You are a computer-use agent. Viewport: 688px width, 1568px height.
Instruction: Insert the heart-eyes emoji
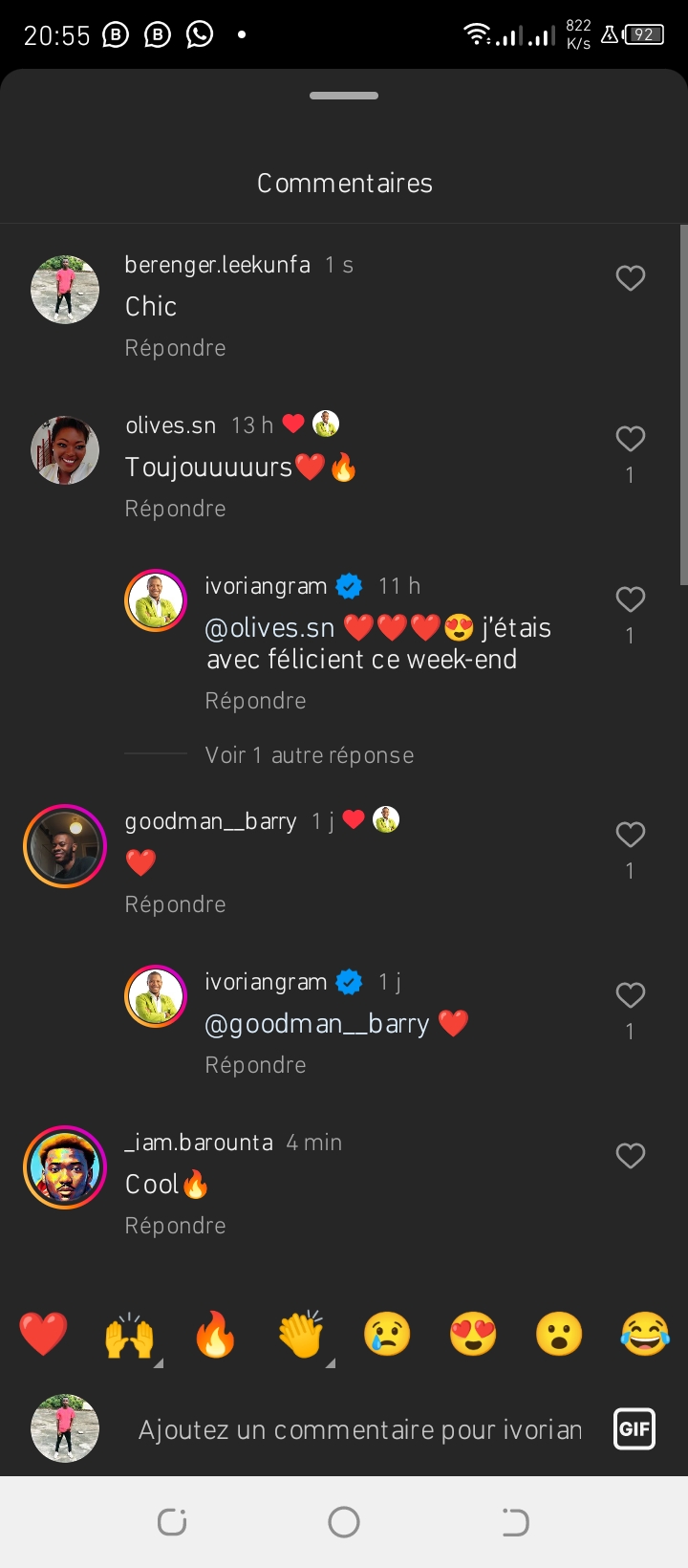tap(473, 1334)
